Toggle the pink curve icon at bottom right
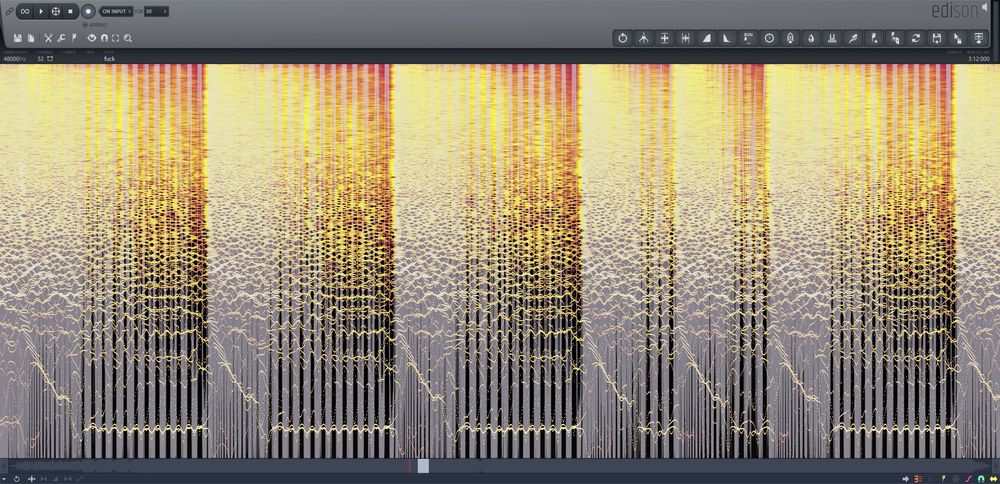The height and width of the screenshot is (484, 1000). 968,479
